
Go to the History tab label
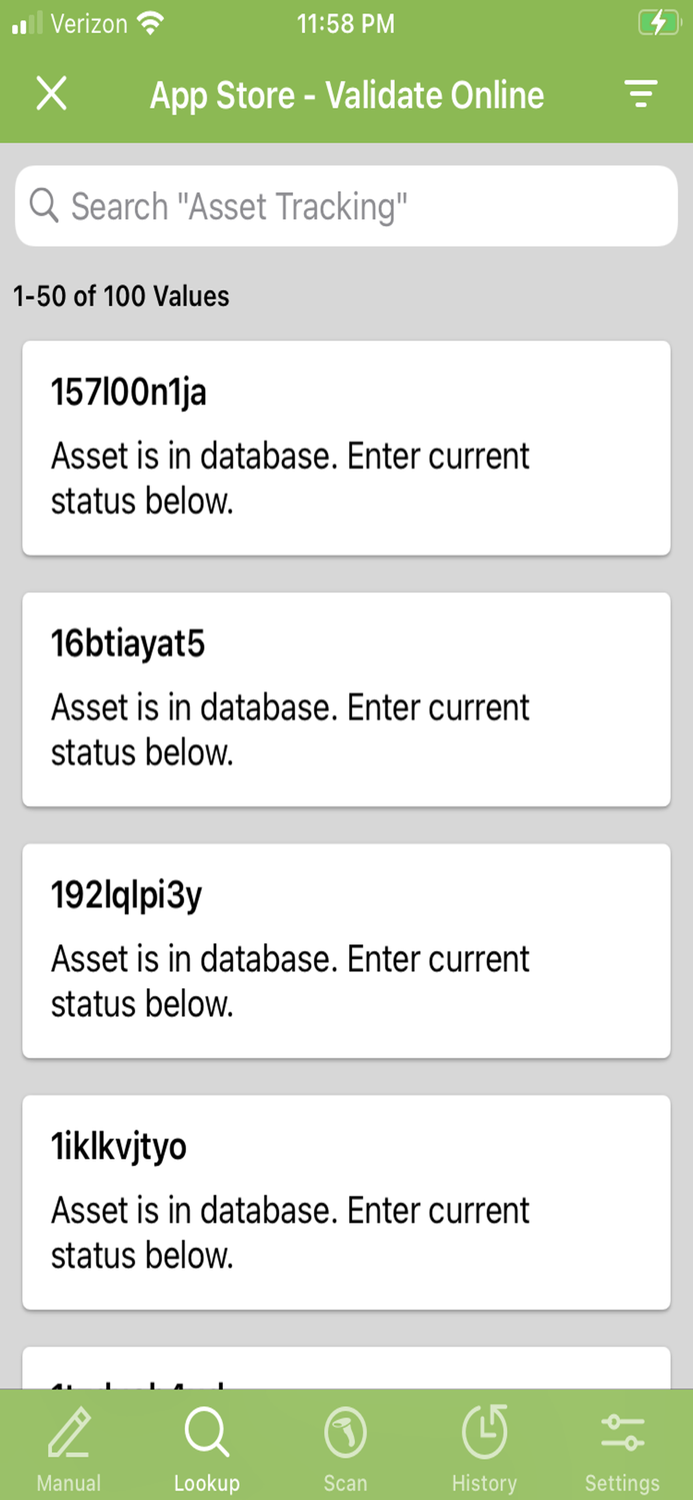tap(484, 1482)
